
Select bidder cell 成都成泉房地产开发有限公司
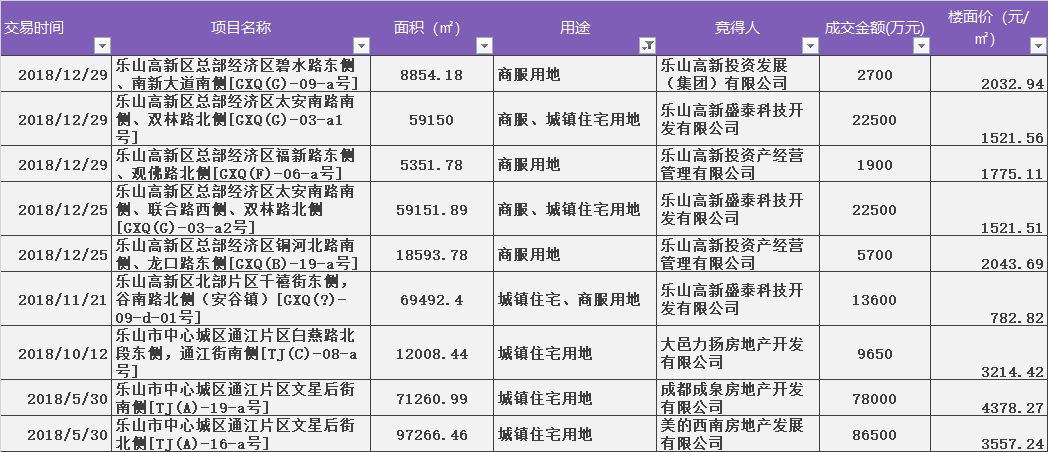coord(738,398)
